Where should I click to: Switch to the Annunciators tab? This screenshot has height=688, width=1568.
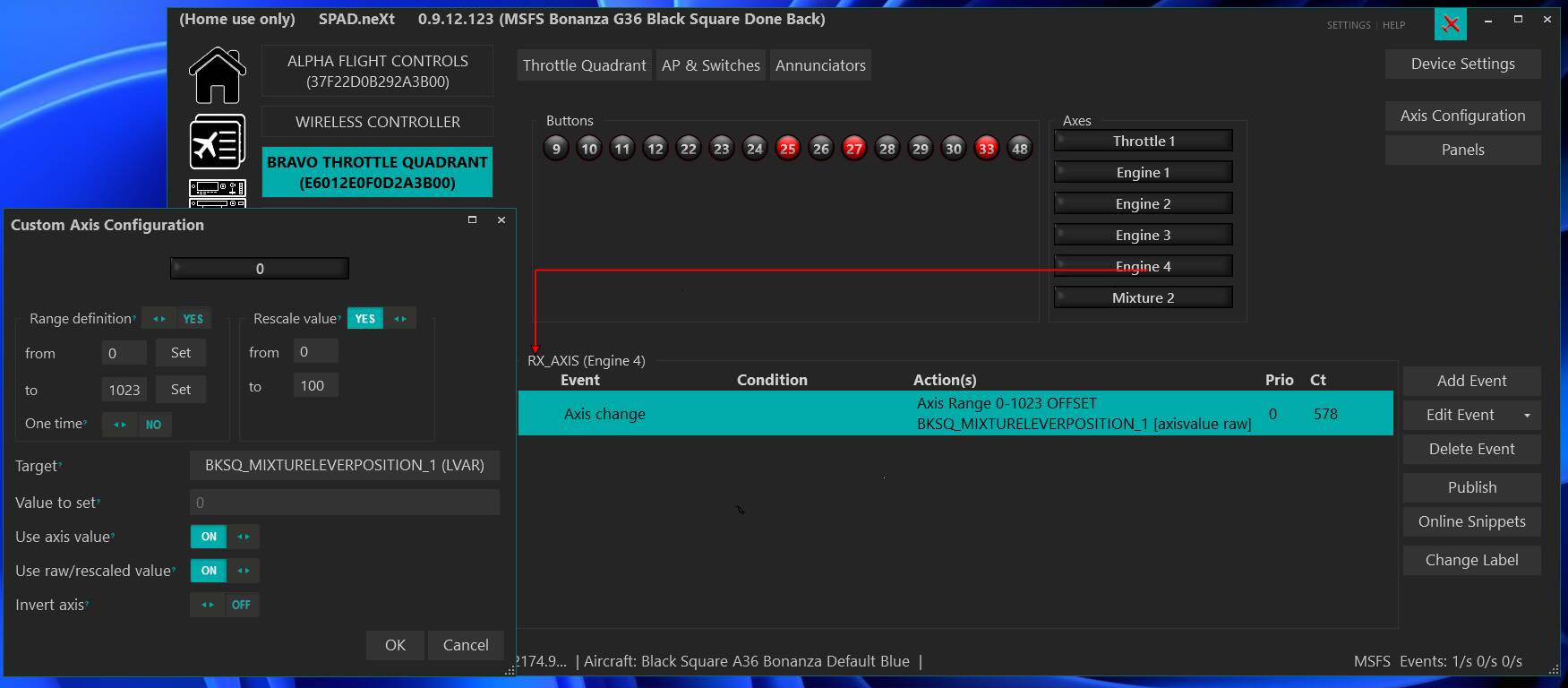click(820, 65)
